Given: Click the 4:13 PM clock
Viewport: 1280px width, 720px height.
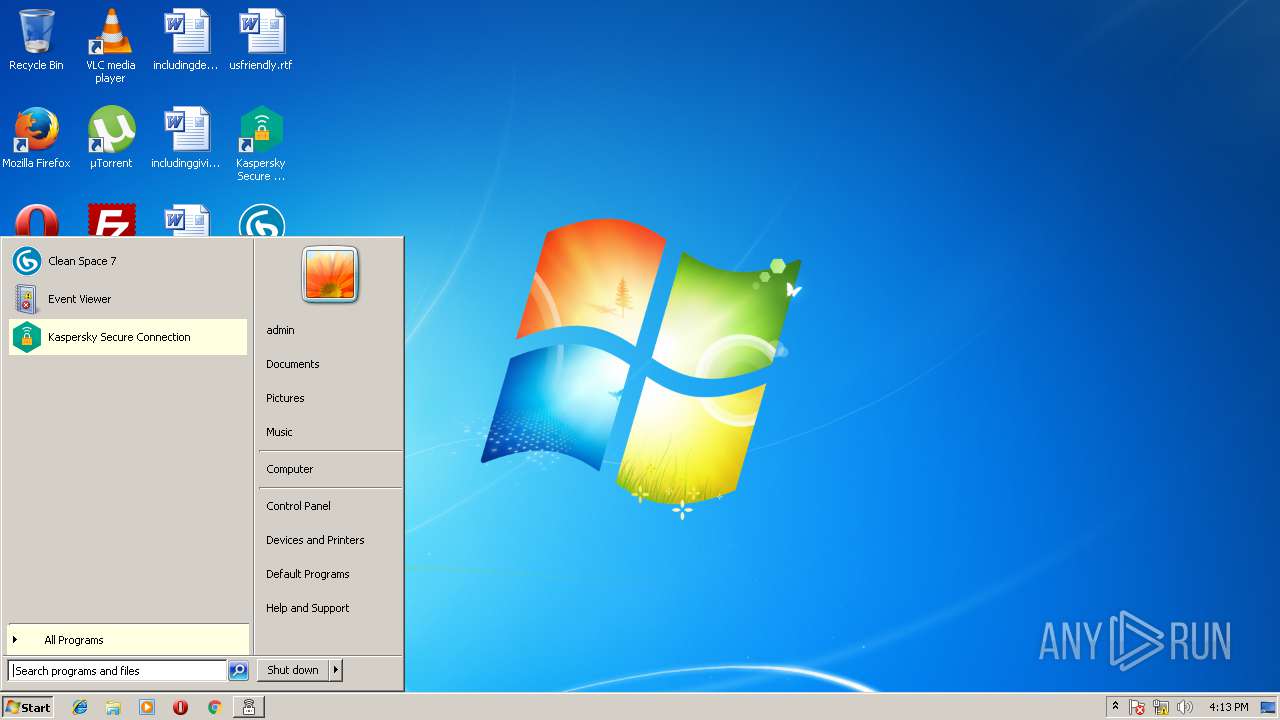Looking at the screenshot, I should (1228, 707).
